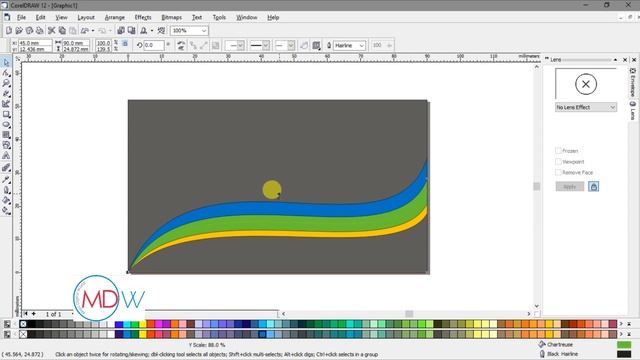Click the Undo icon in the toolbar
Image resolution: width=640 pixels, height=360 pixels.
point(85,31)
